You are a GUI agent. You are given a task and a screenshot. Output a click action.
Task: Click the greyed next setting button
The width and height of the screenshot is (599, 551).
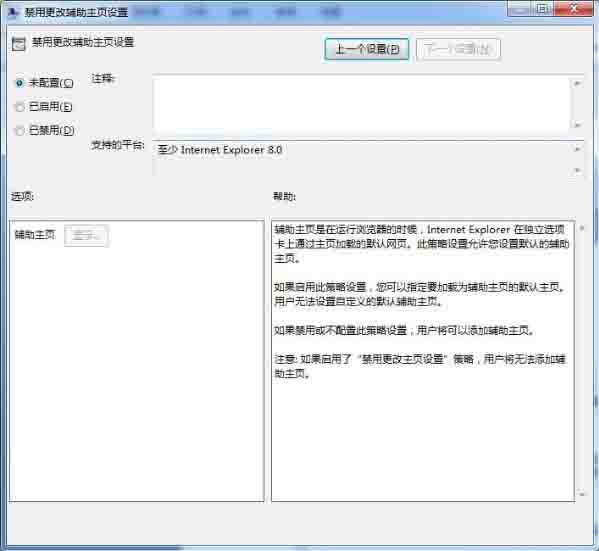point(458,49)
